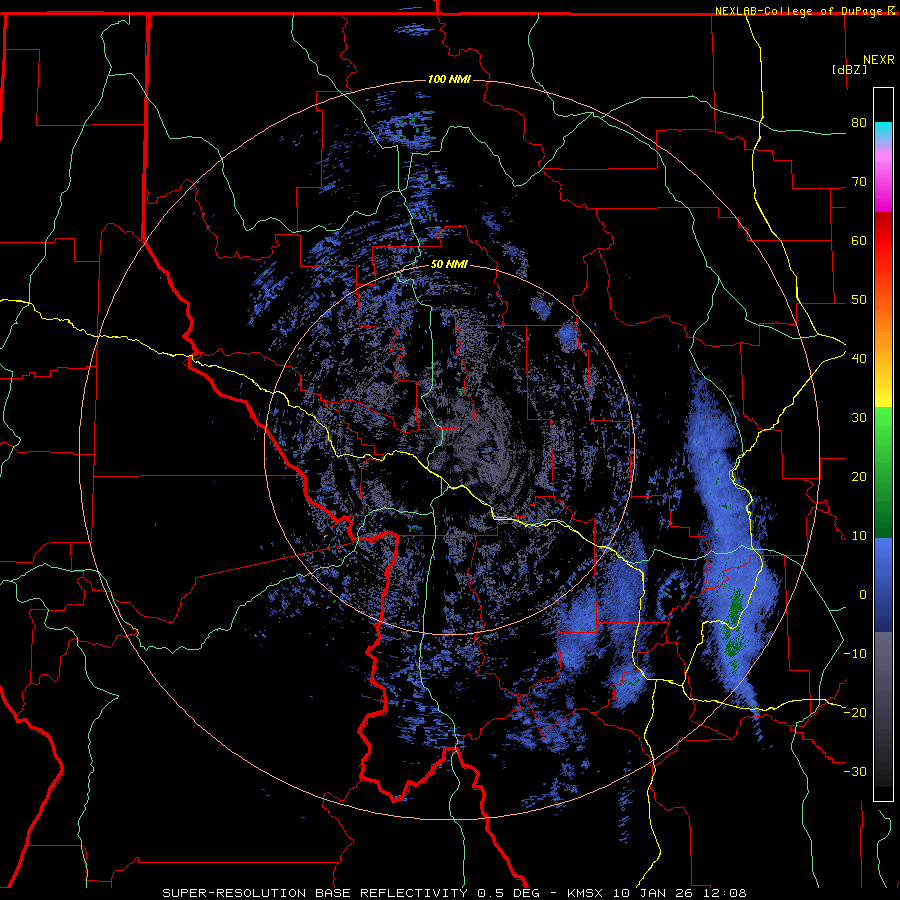Click the KMSX station identifier in the caption

pos(587,893)
